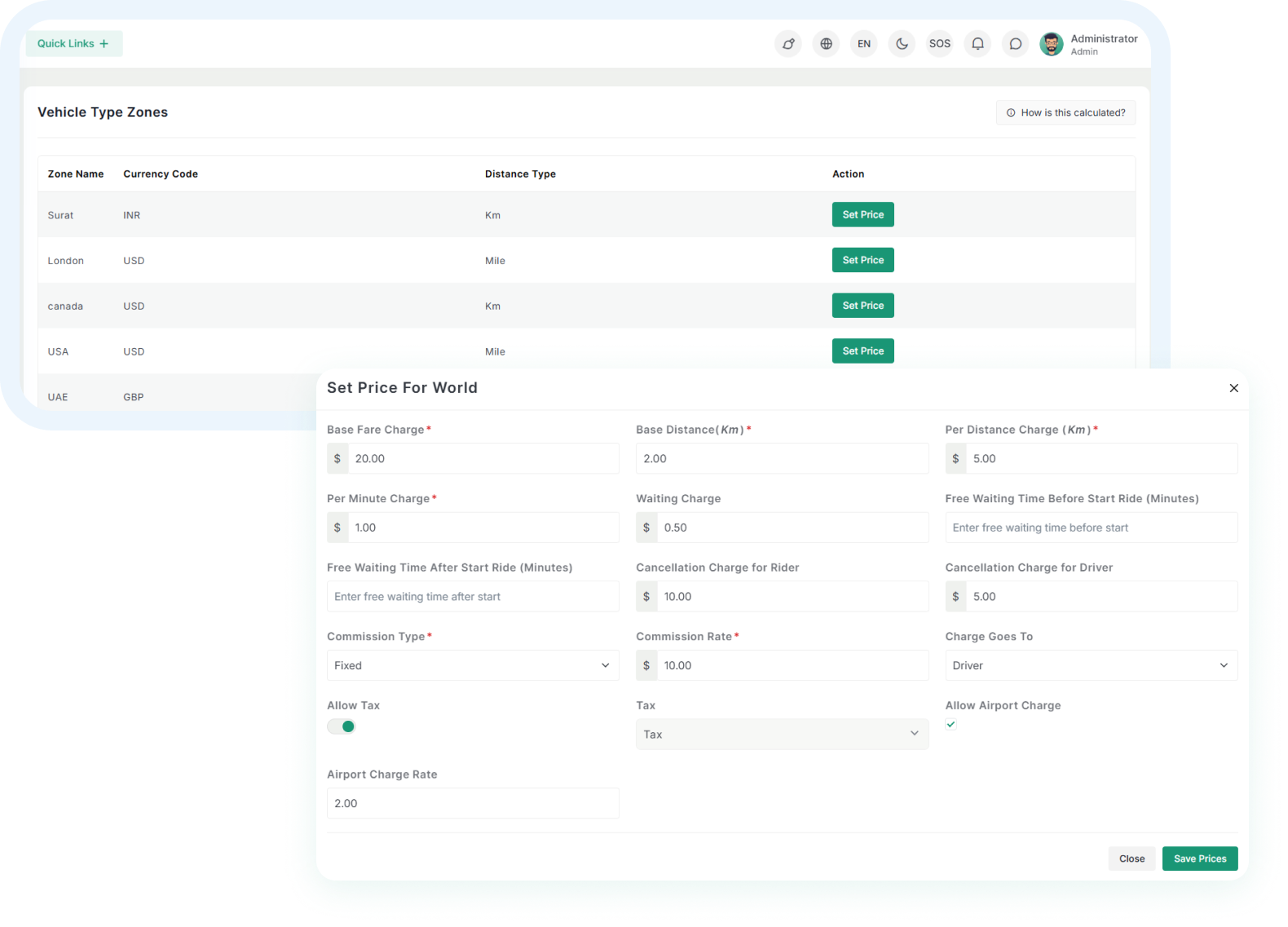
Task: Open the EN language selector
Action: (x=863, y=44)
